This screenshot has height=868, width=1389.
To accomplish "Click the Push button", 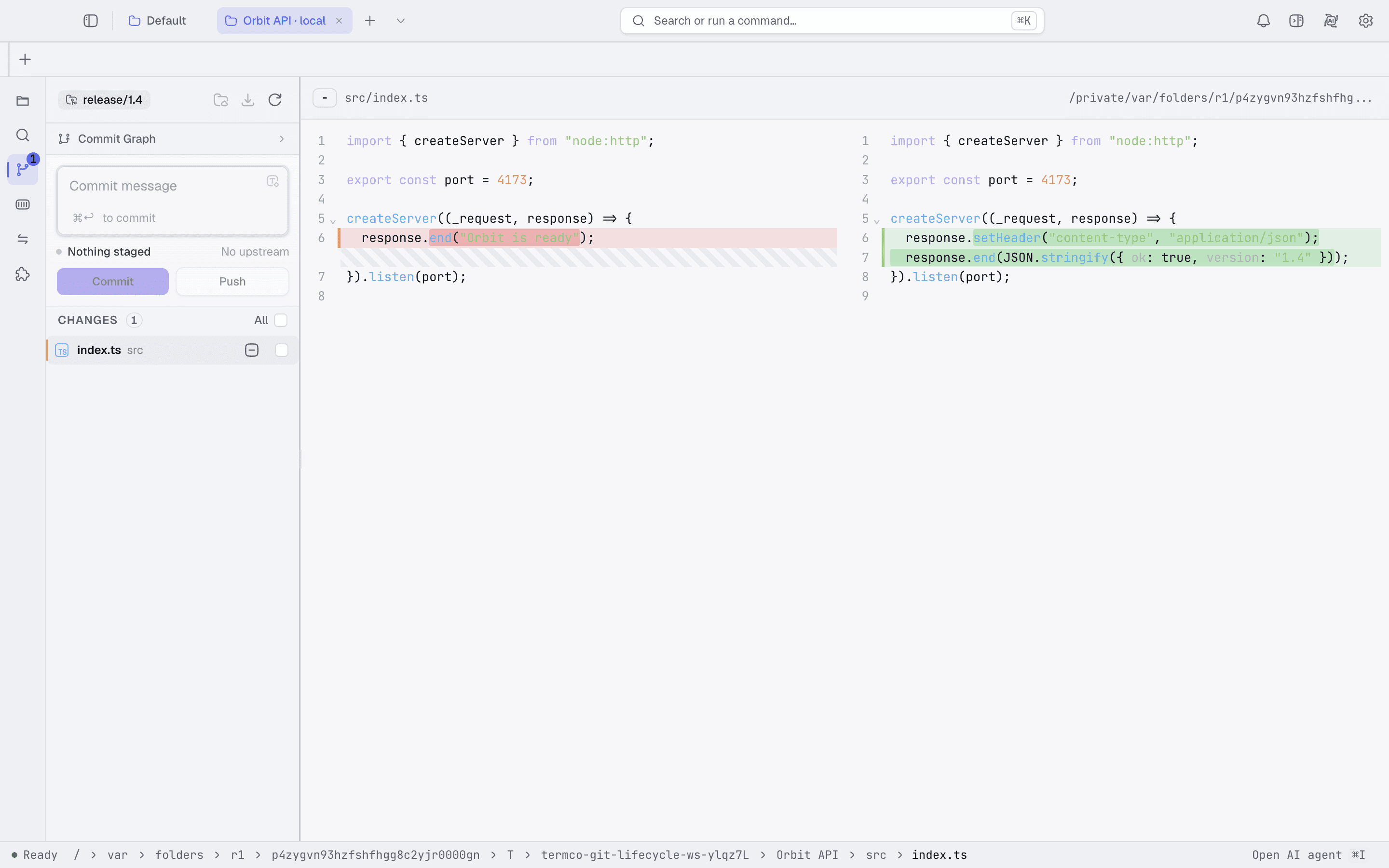I will coord(232,282).
